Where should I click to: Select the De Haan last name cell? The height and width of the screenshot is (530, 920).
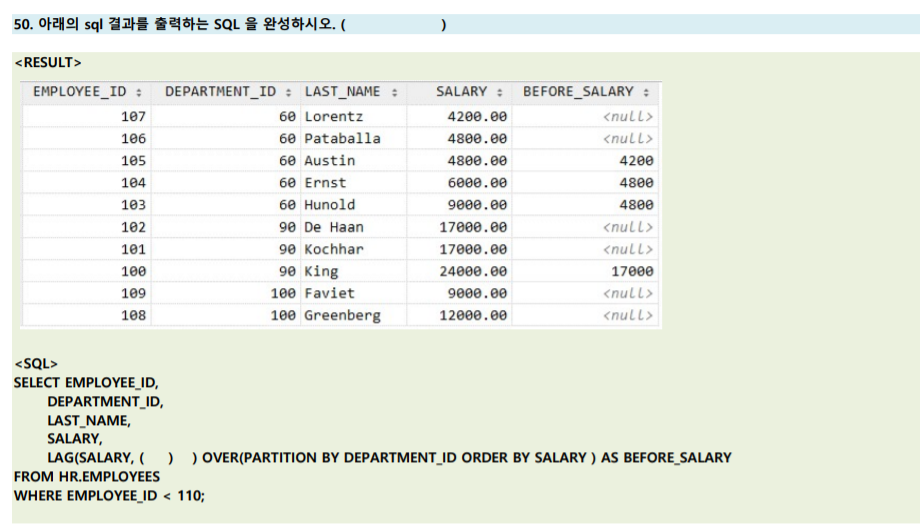click(x=353, y=227)
